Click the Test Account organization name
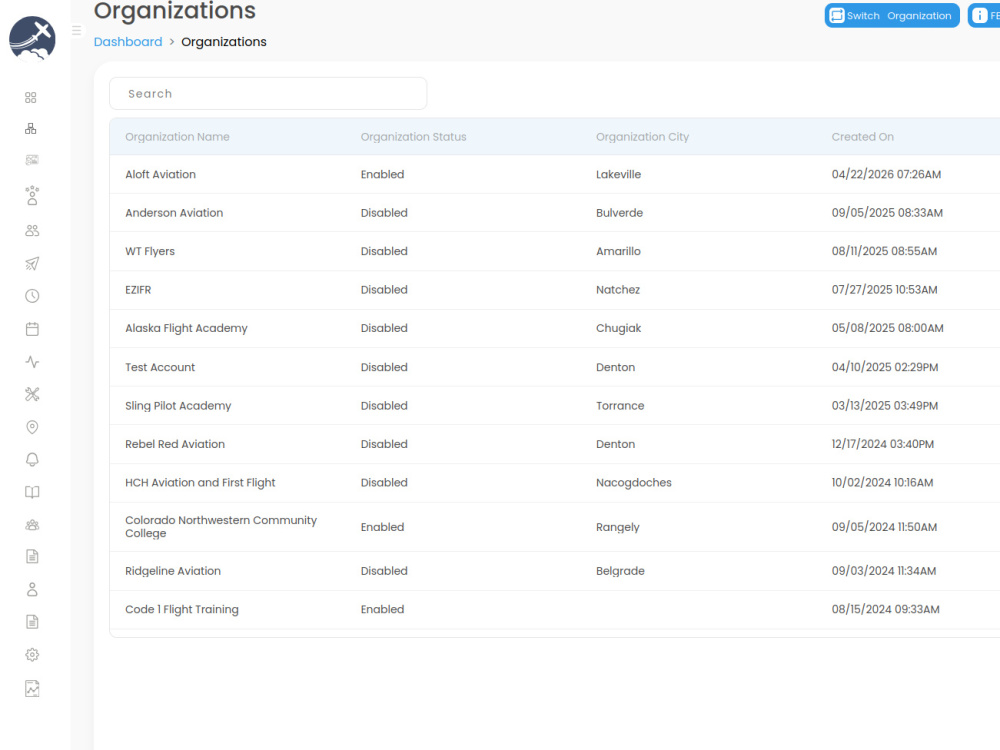This screenshot has height=750, width=1000. pos(160,367)
